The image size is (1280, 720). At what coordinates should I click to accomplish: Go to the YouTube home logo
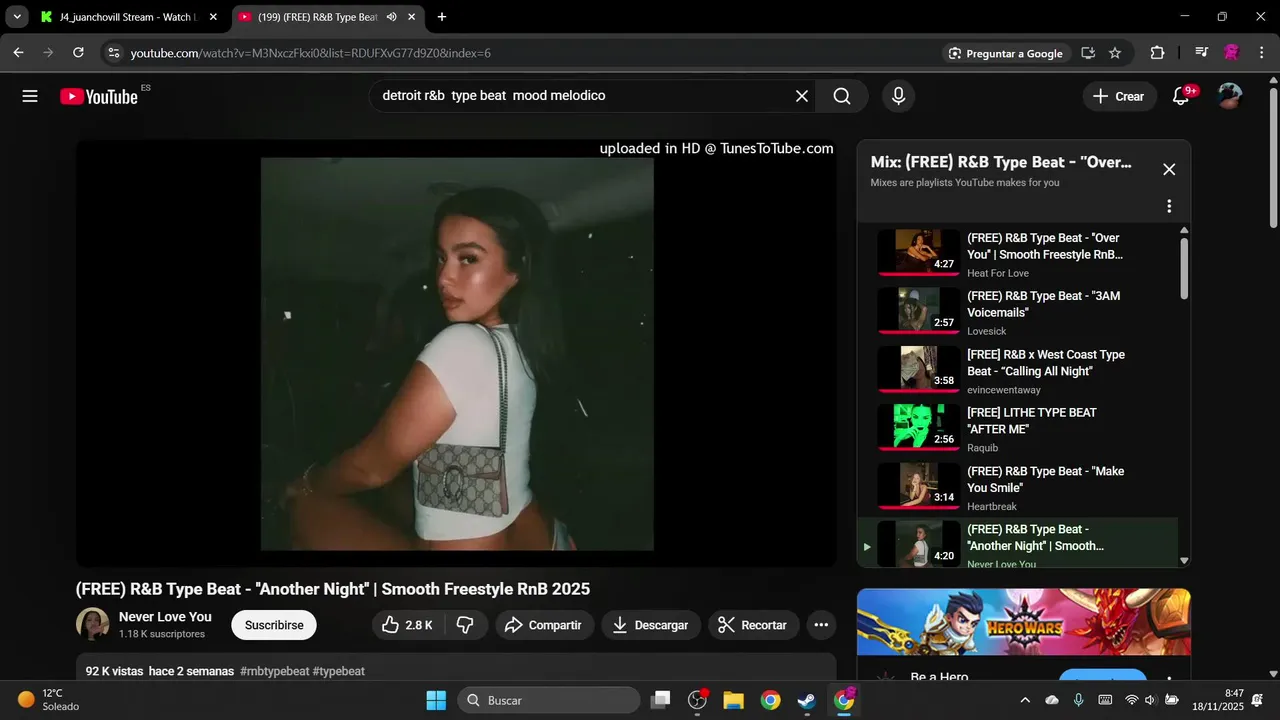coord(98,96)
